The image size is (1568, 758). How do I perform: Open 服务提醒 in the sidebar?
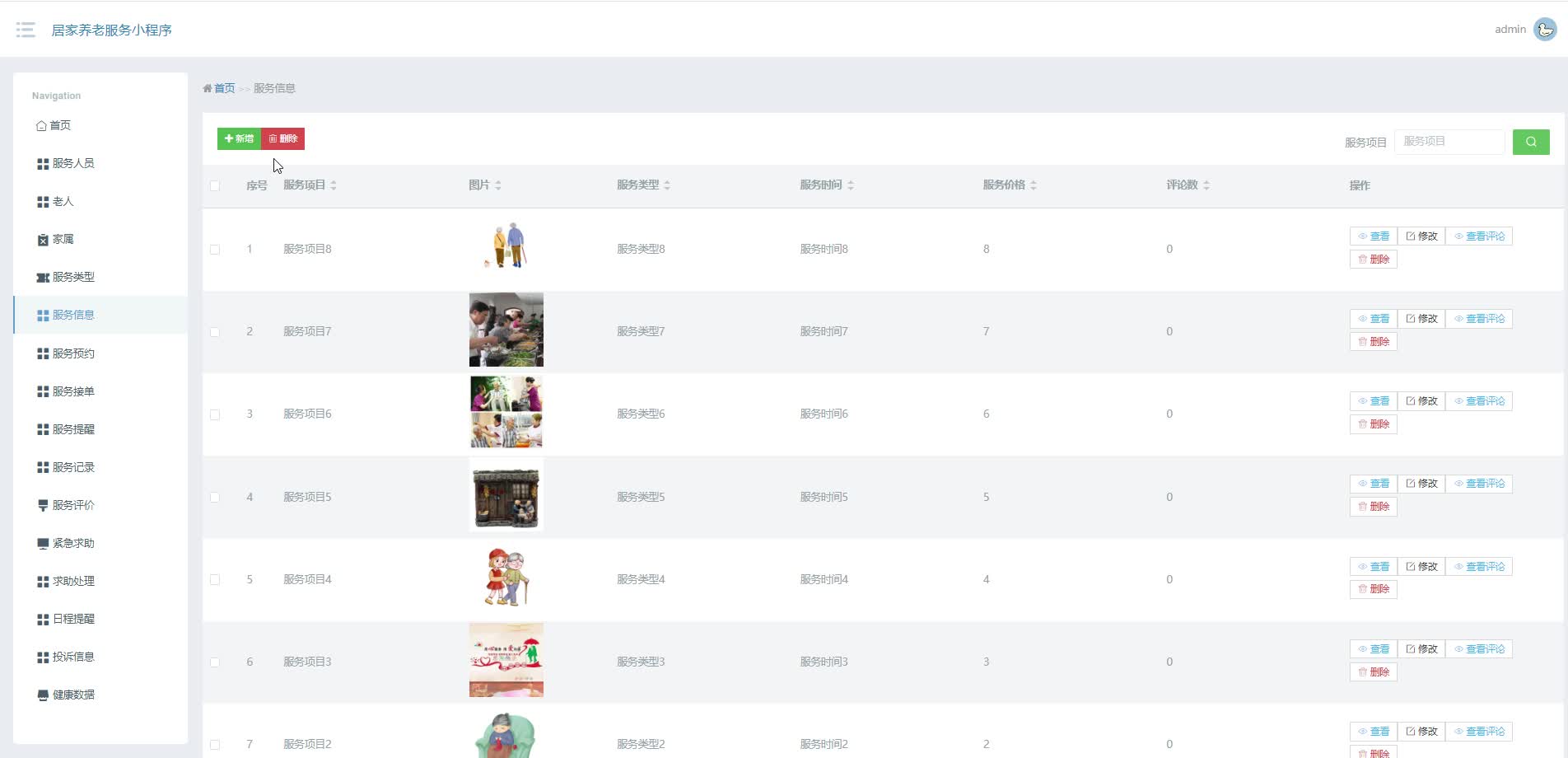click(x=100, y=429)
